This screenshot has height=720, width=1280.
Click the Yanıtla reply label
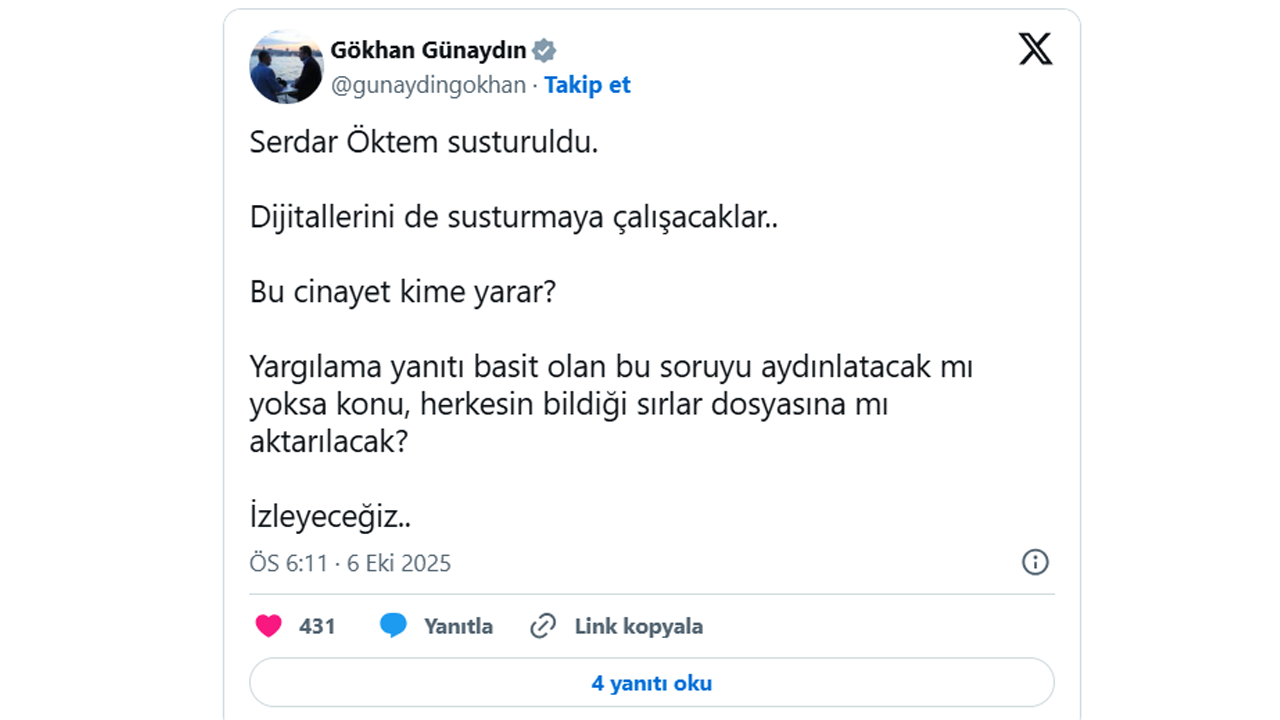pos(458,627)
